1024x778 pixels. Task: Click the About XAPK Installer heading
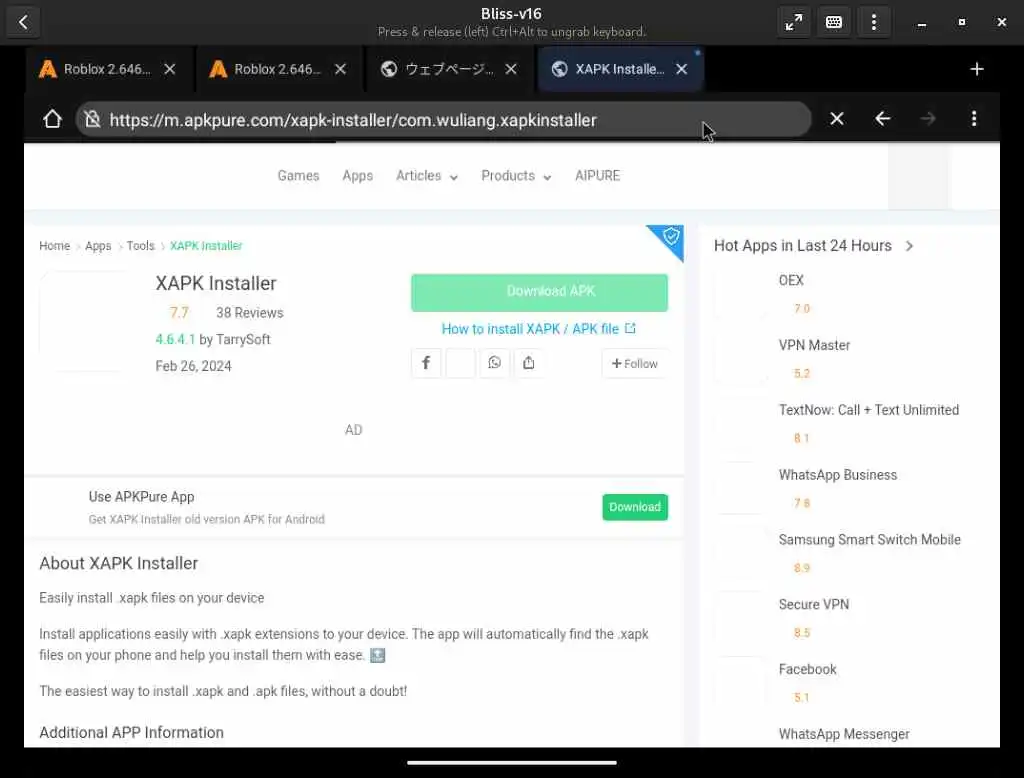119,563
